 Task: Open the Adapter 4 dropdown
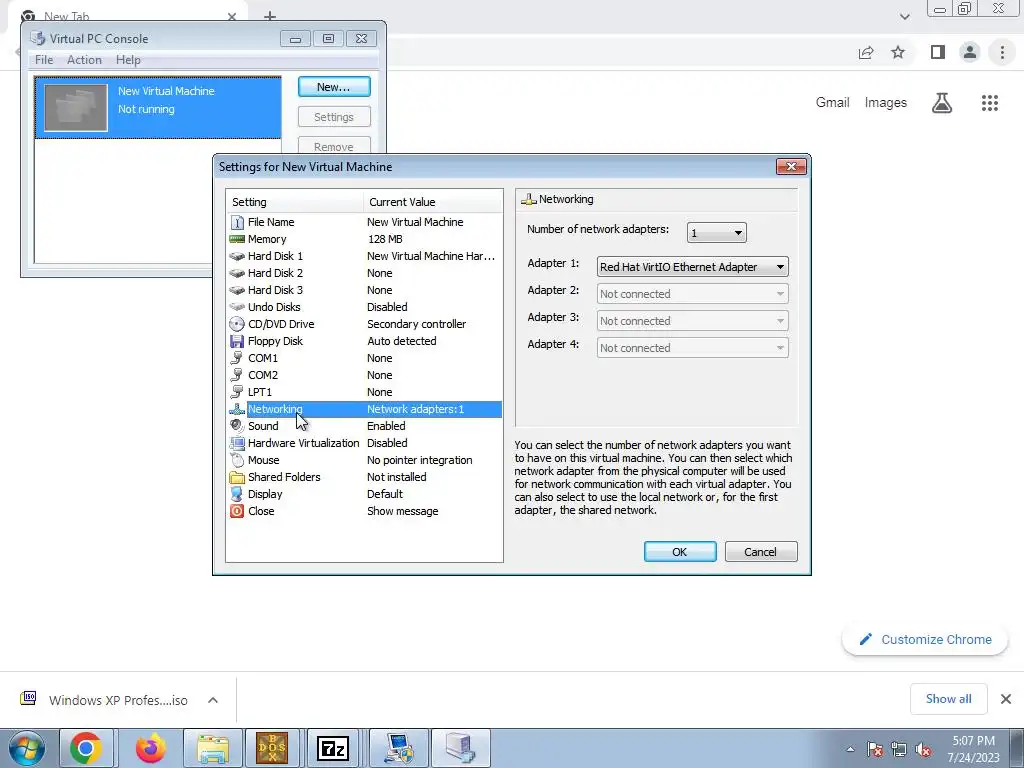click(692, 347)
